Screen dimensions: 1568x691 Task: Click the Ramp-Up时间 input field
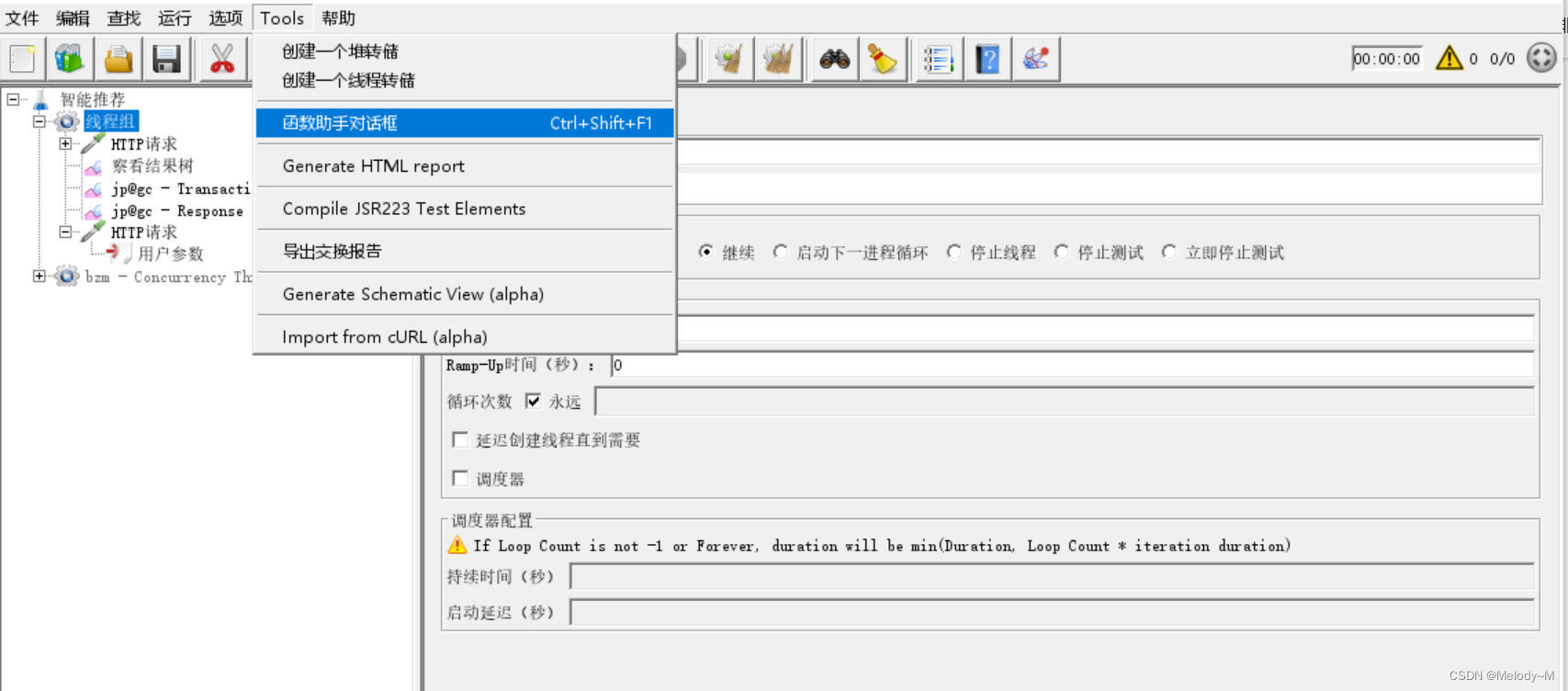pyautogui.click(x=1073, y=365)
